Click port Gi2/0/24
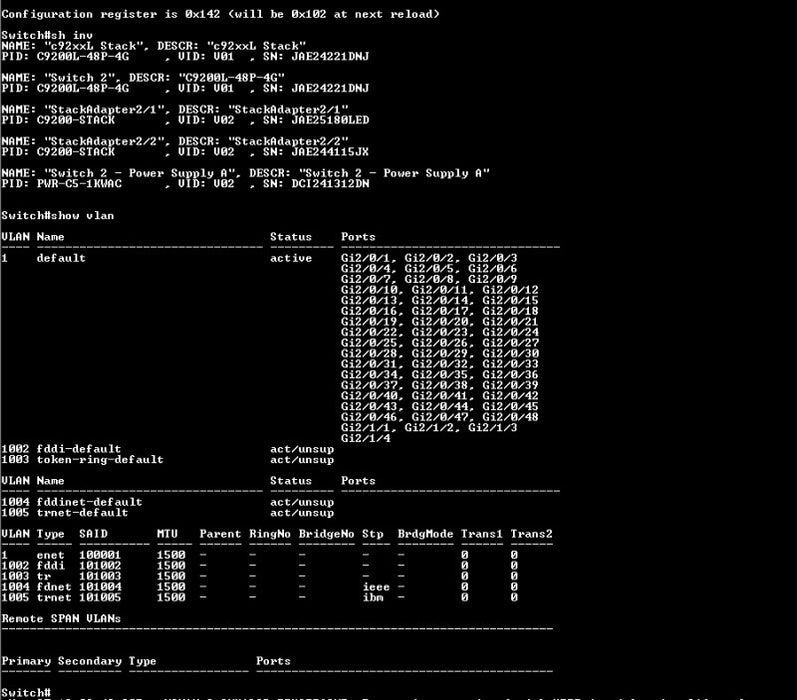797x700 pixels. [x=510, y=332]
